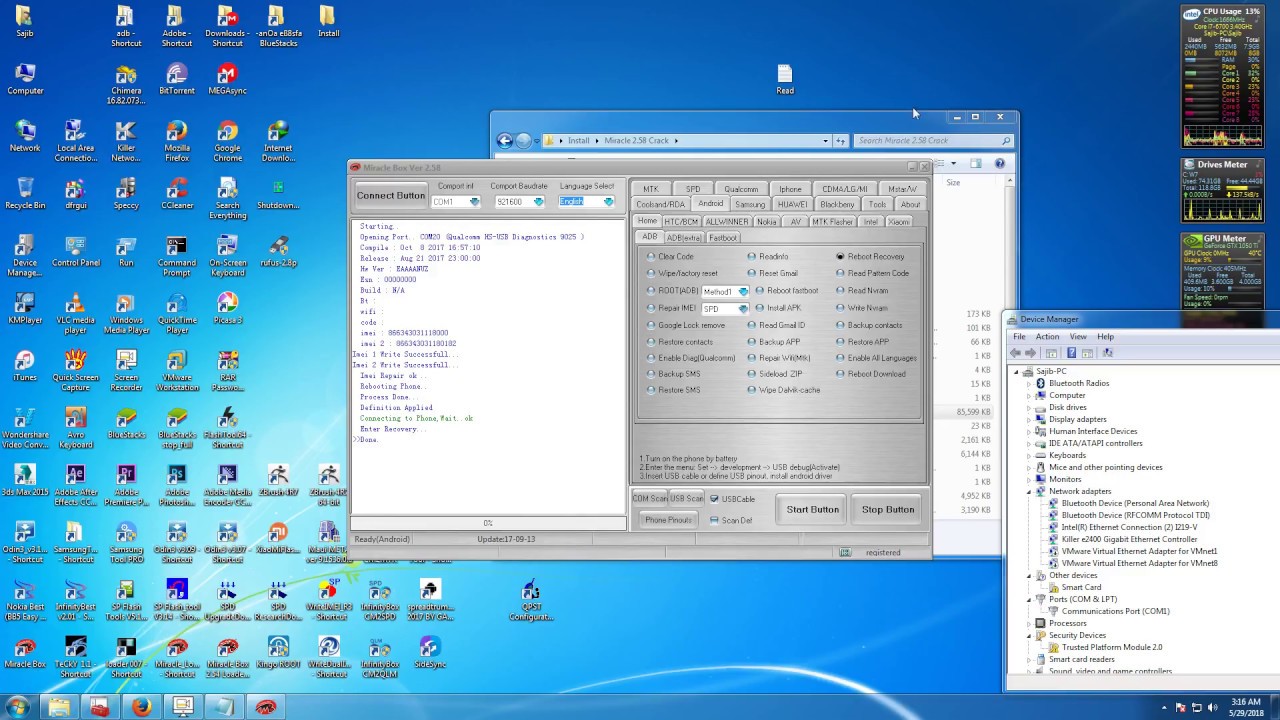The width and height of the screenshot is (1280, 720).
Task: Toggle the USBCable checkbox
Action: 714,499
